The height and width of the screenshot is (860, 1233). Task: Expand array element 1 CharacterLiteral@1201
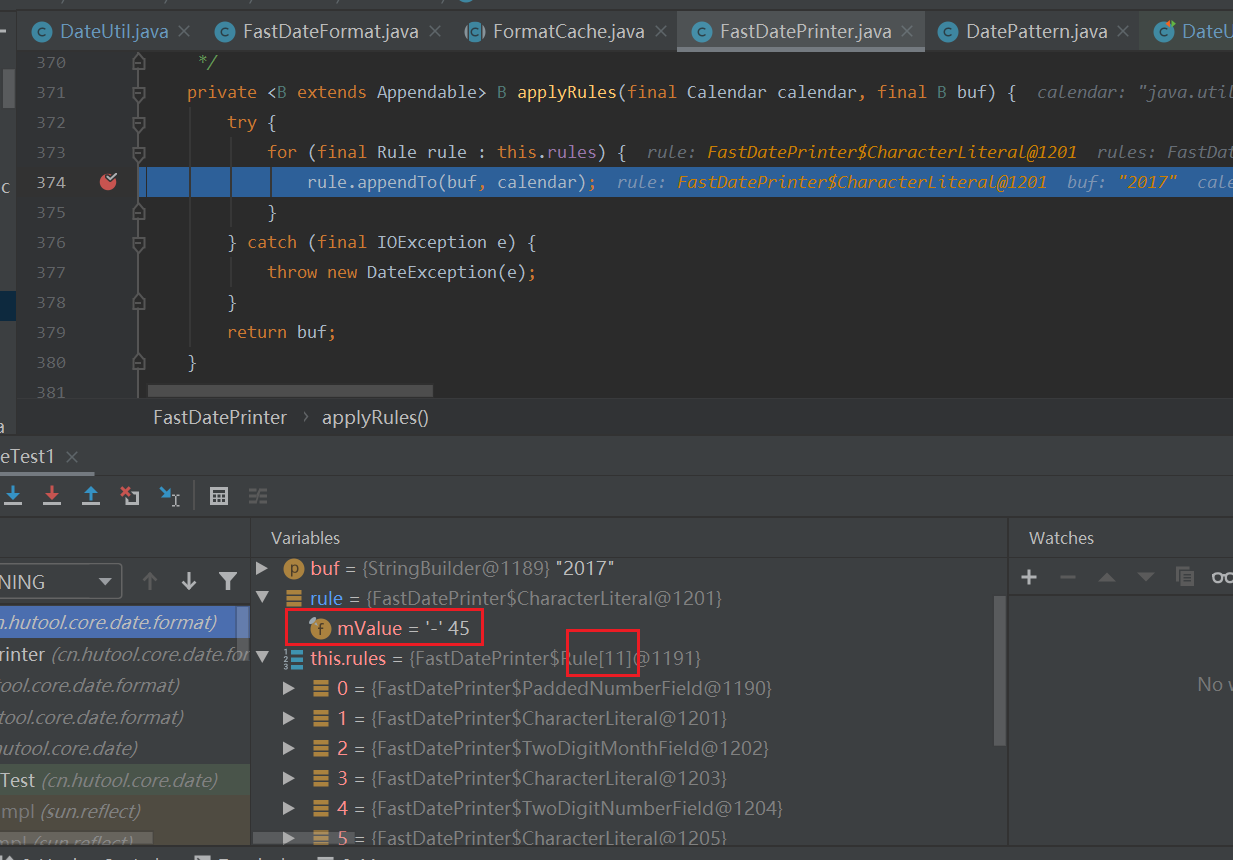point(289,718)
